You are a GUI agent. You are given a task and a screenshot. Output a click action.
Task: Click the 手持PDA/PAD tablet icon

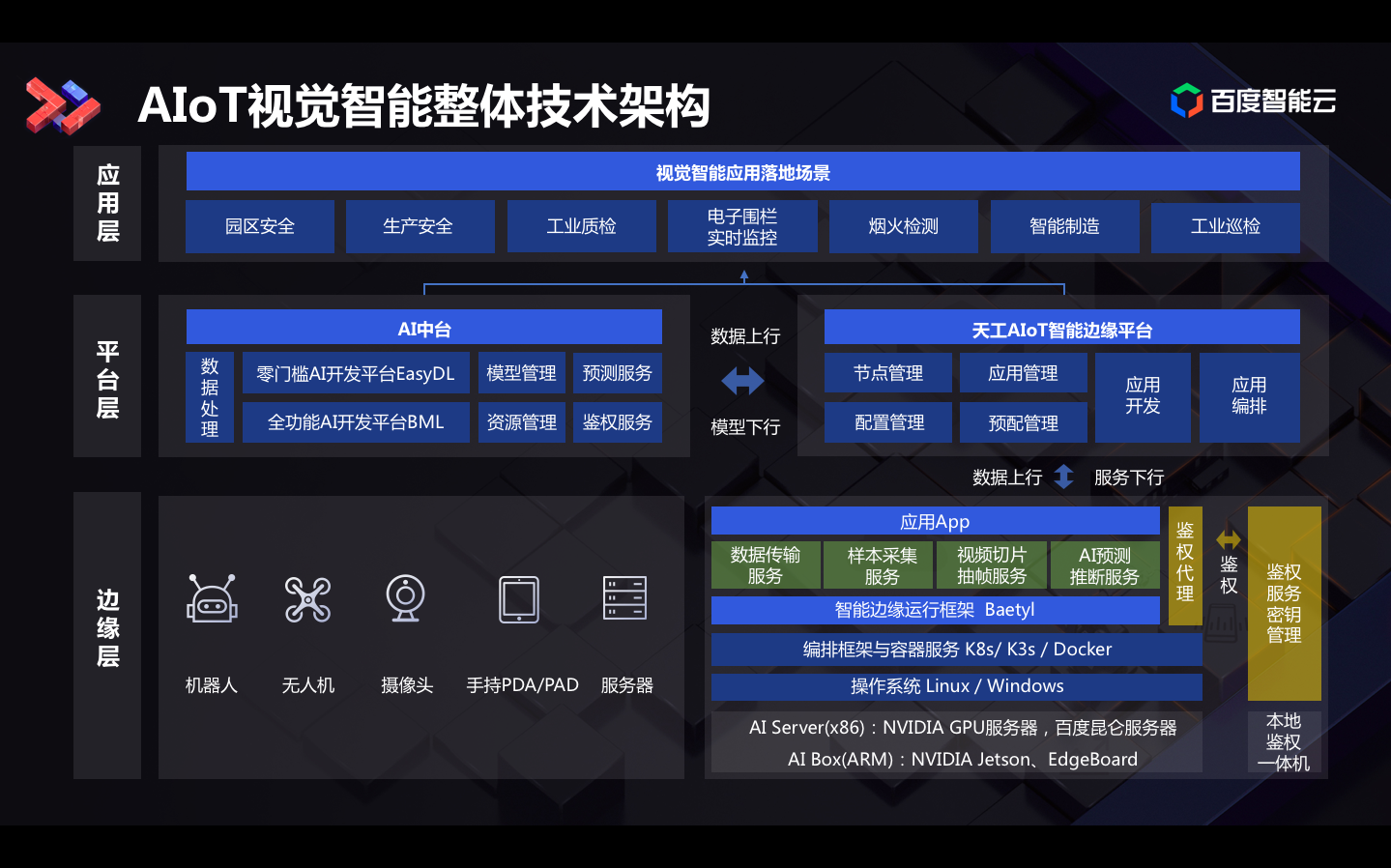(518, 599)
